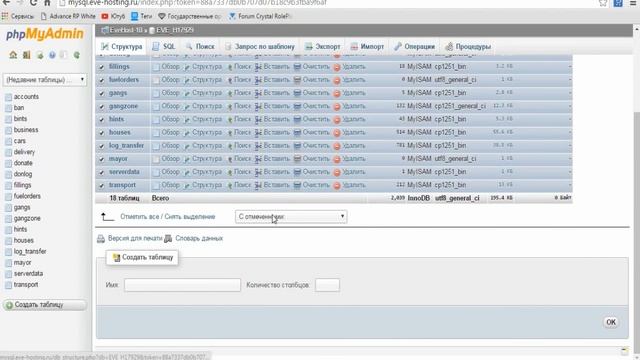Open the Routines tab

[468, 47]
